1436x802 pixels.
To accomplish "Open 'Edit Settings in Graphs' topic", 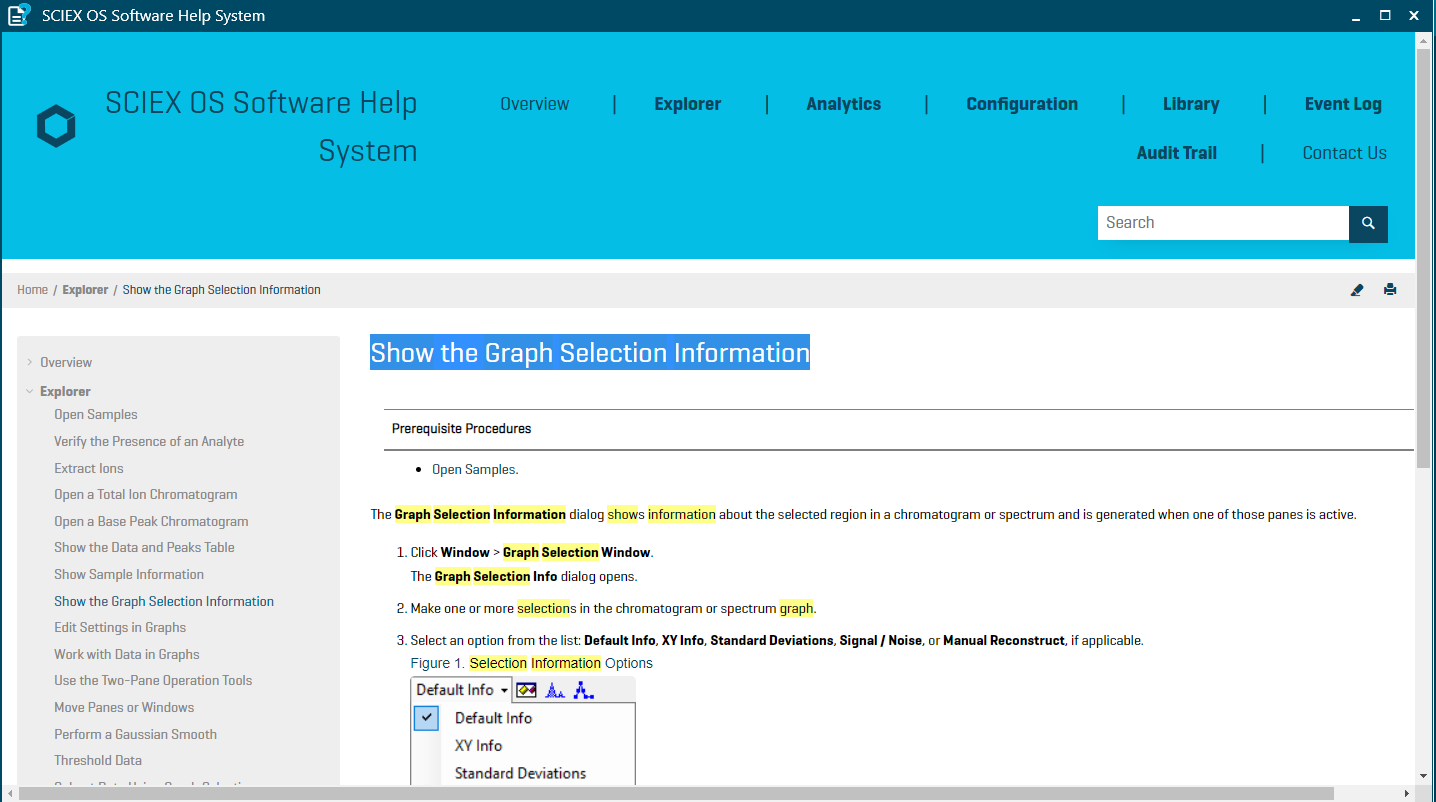I will (120, 627).
